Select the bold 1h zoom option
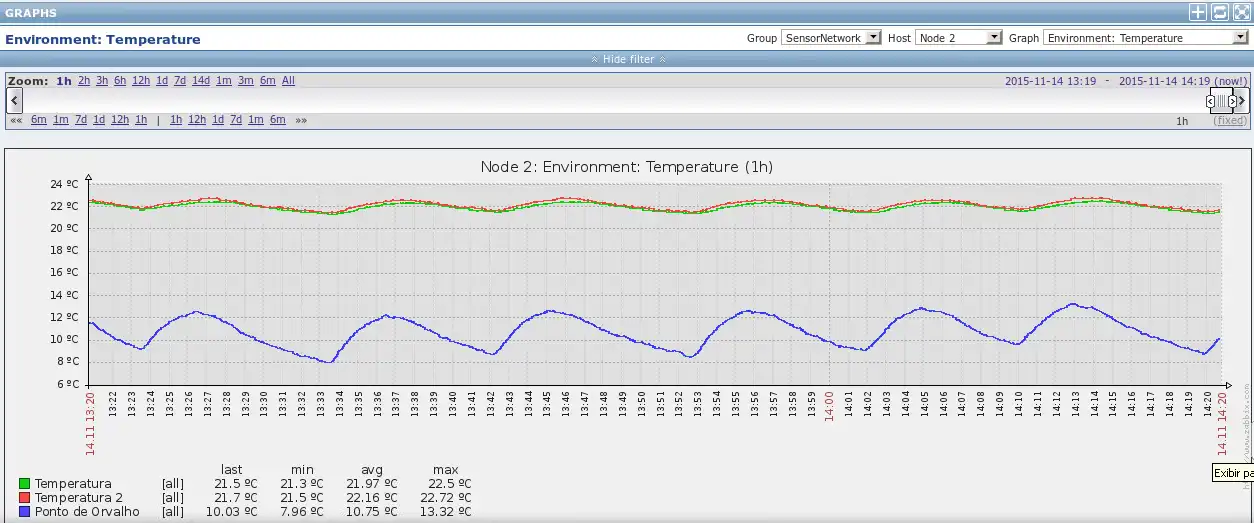The width and height of the screenshot is (1254, 523). [64, 81]
